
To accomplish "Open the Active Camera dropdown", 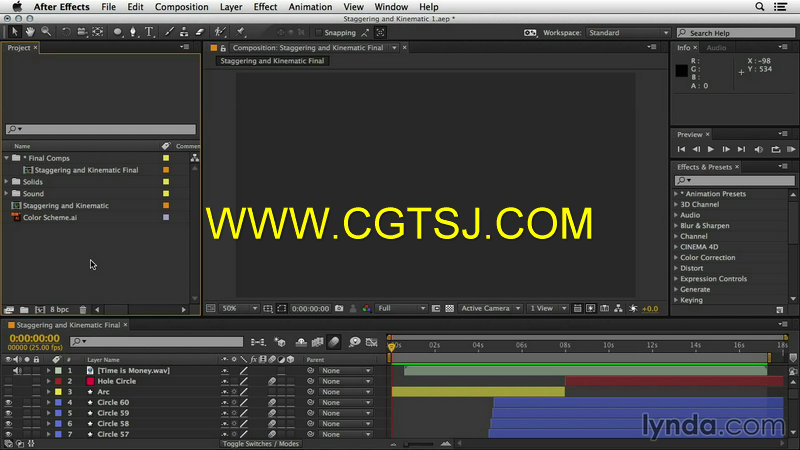I will tap(490, 308).
